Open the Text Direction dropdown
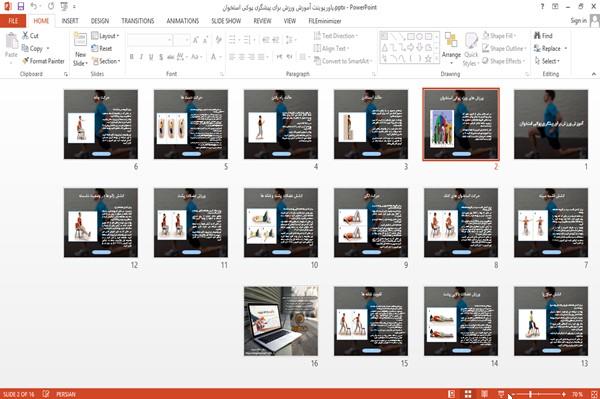Viewport: 600px width, 399px height. pyautogui.click(x=336, y=36)
